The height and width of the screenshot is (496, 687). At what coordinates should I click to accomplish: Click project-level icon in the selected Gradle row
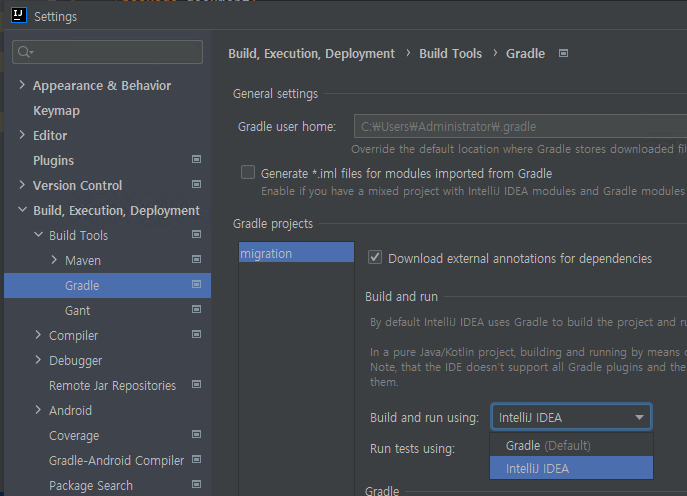tap(196, 284)
